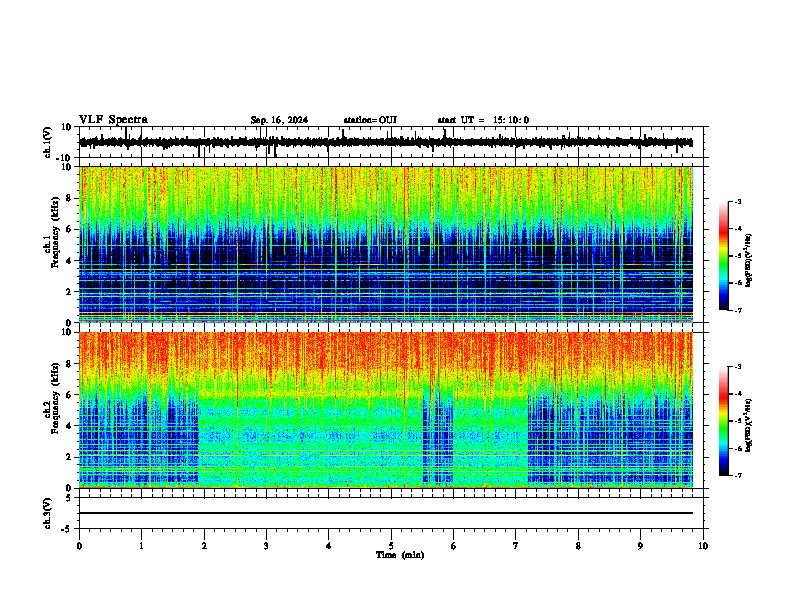792x612 pixels.
Task: Click the "start UT = 15:10: 0" label
Action: coord(483,120)
